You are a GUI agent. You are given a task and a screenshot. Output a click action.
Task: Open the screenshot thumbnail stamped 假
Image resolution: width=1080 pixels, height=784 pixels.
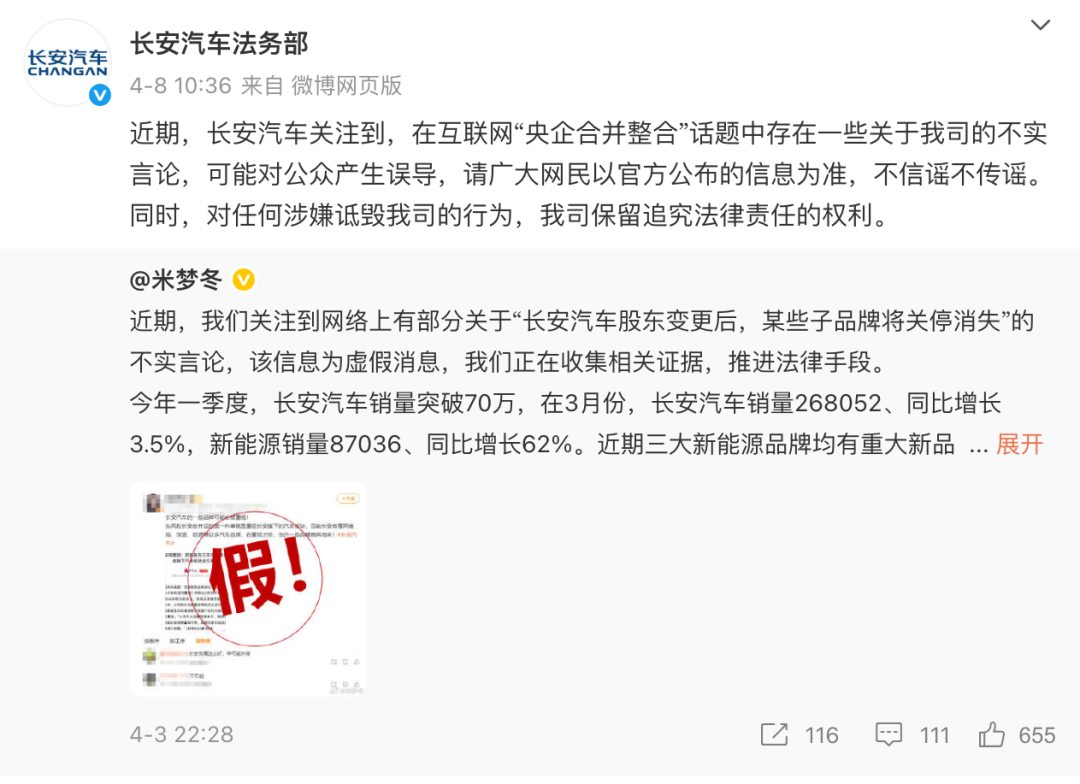[x=248, y=589]
